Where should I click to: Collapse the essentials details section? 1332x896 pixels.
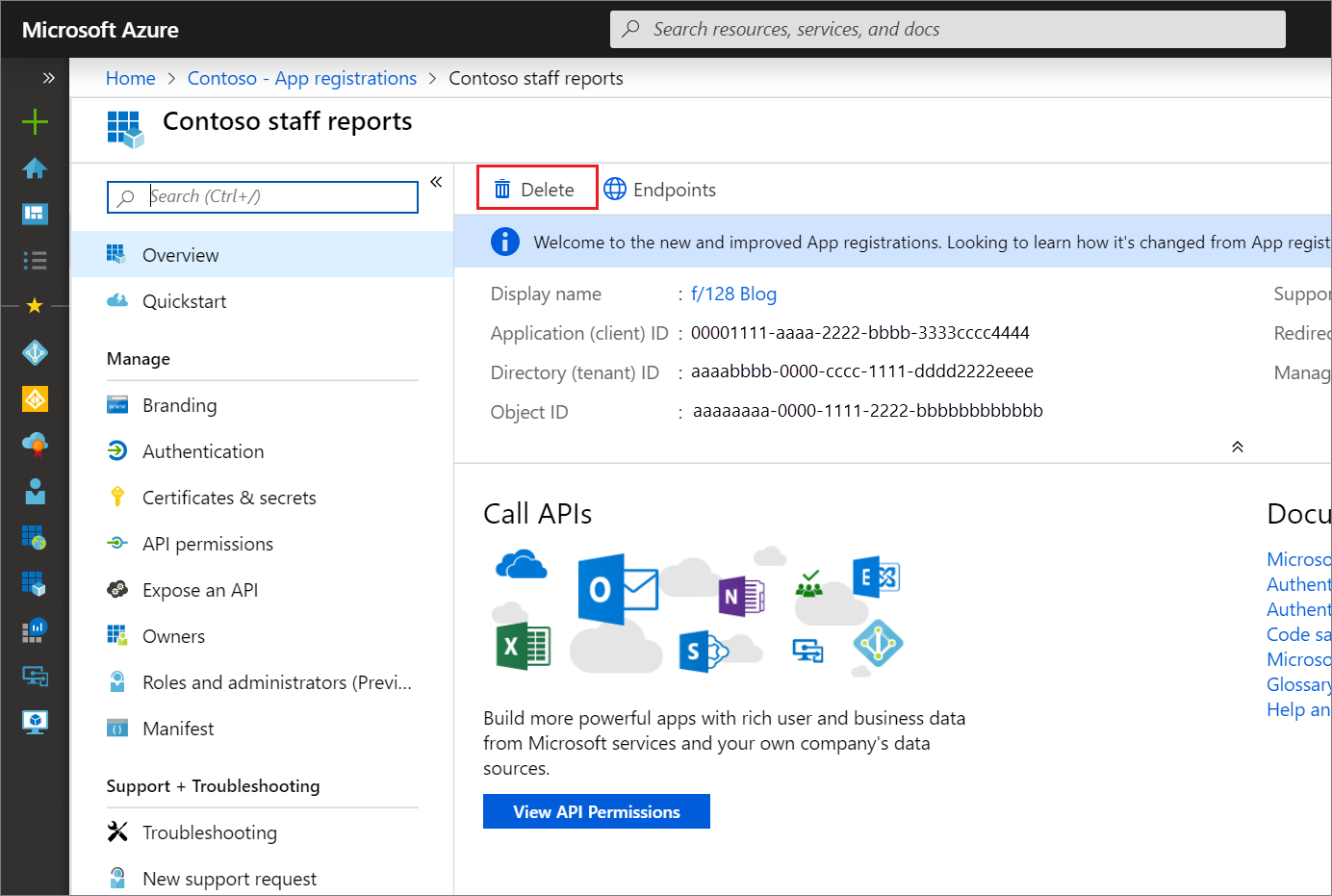tap(1237, 447)
